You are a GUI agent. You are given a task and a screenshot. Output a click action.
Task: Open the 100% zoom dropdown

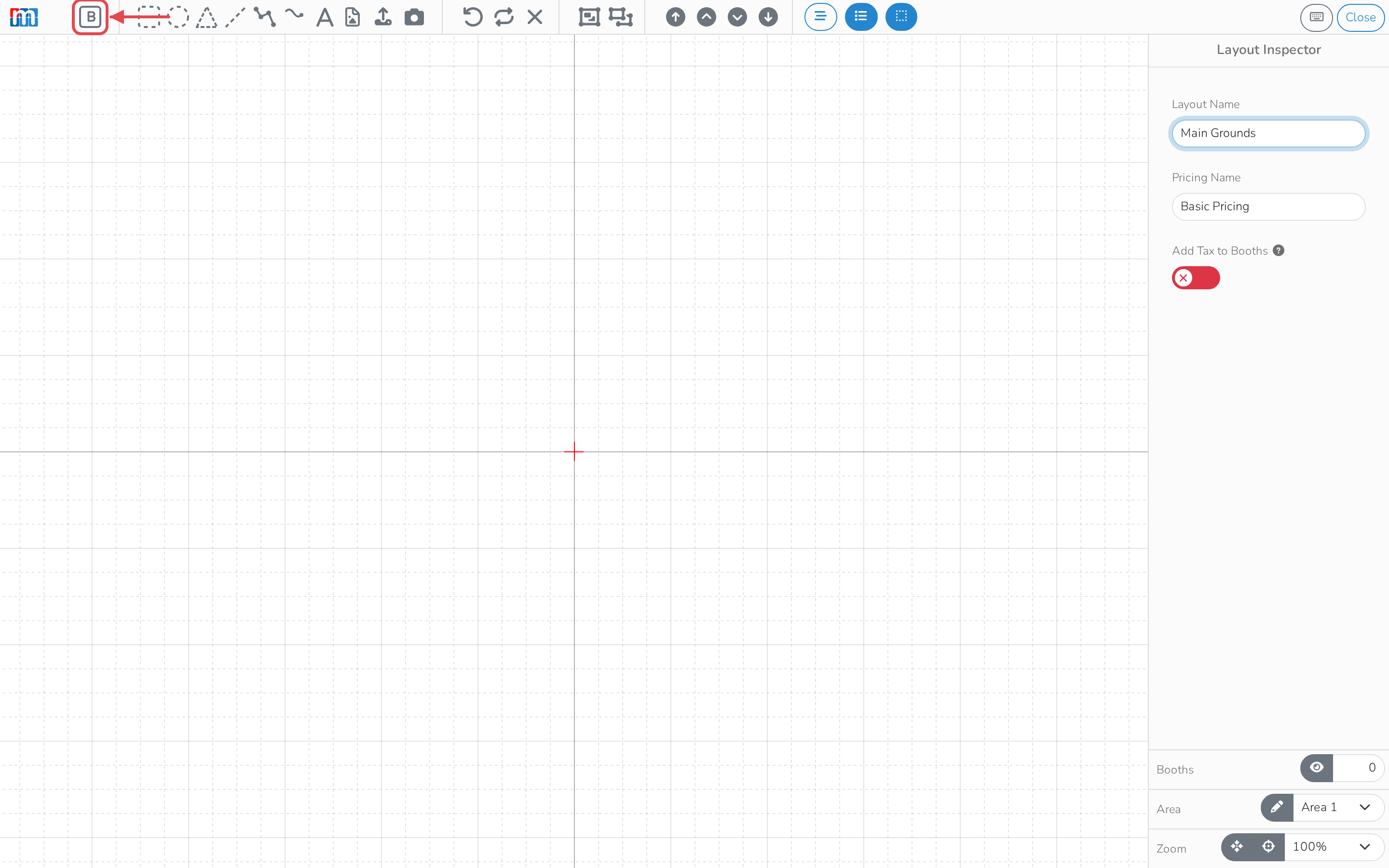pos(1334,847)
